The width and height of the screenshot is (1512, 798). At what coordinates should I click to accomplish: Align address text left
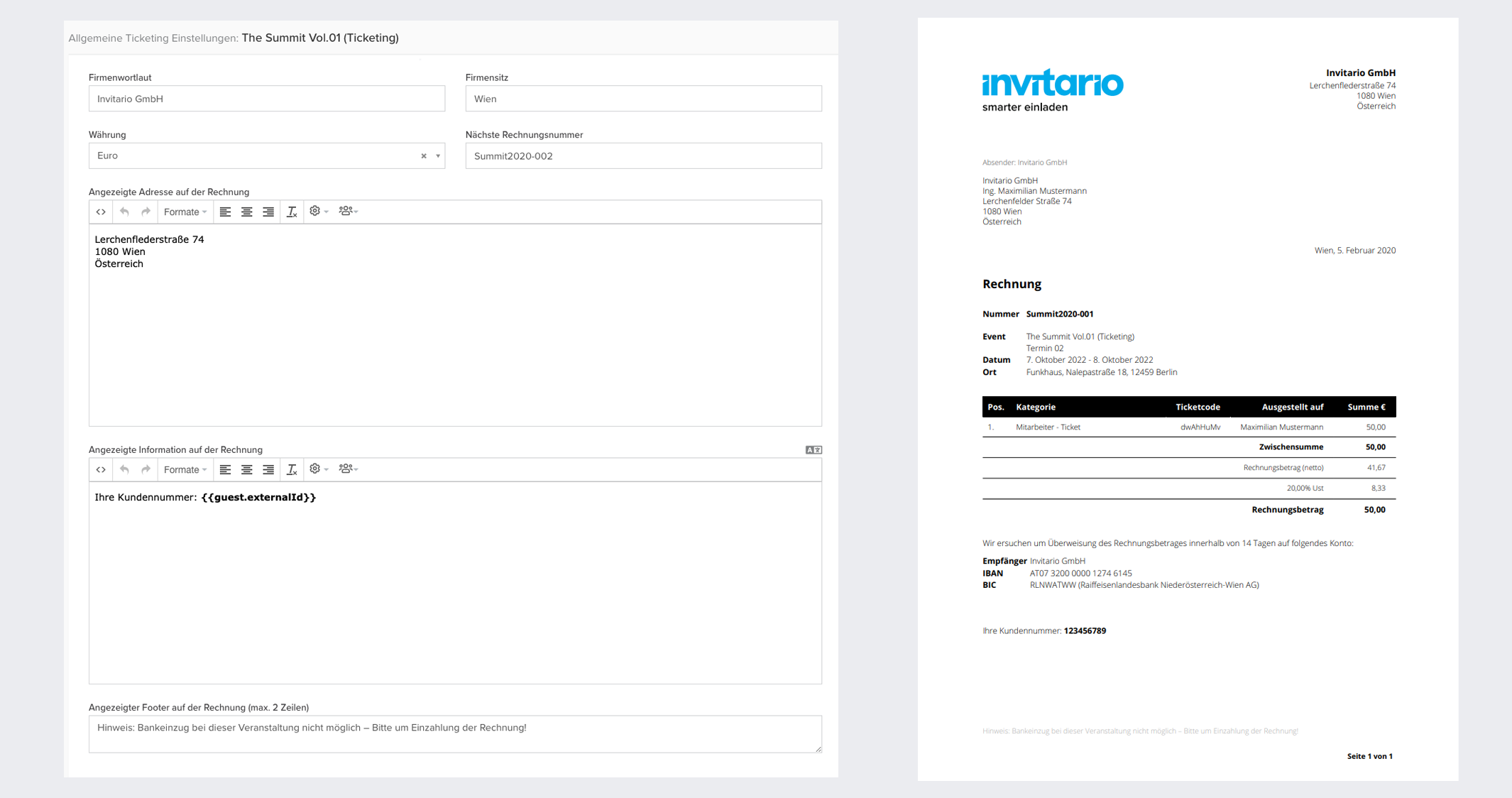click(225, 212)
